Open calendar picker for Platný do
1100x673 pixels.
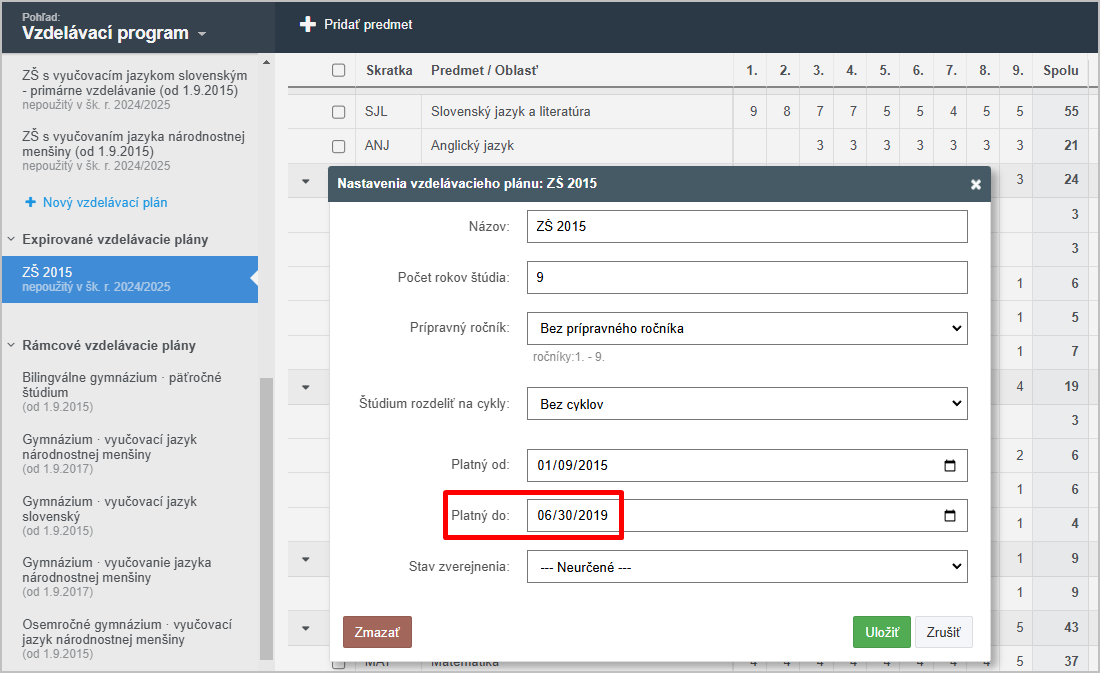[x=949, y=516]
